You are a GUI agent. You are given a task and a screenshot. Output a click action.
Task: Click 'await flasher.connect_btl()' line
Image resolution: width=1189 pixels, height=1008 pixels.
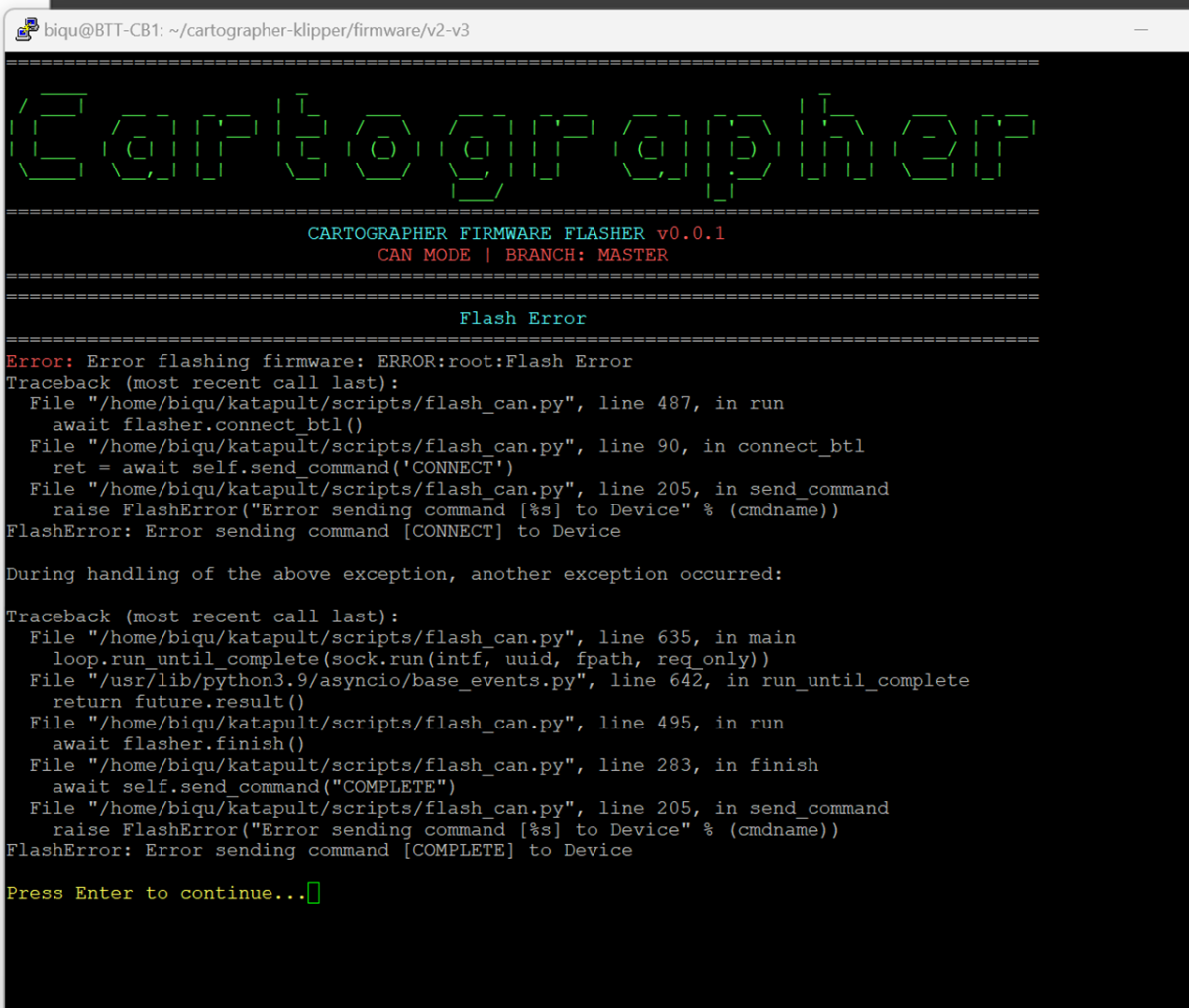coord(208,425)
